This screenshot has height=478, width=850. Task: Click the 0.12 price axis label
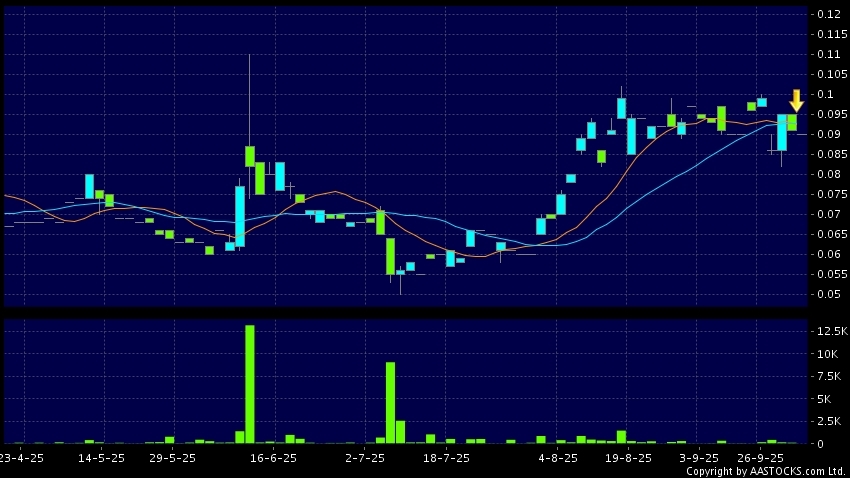click(828, 14)
